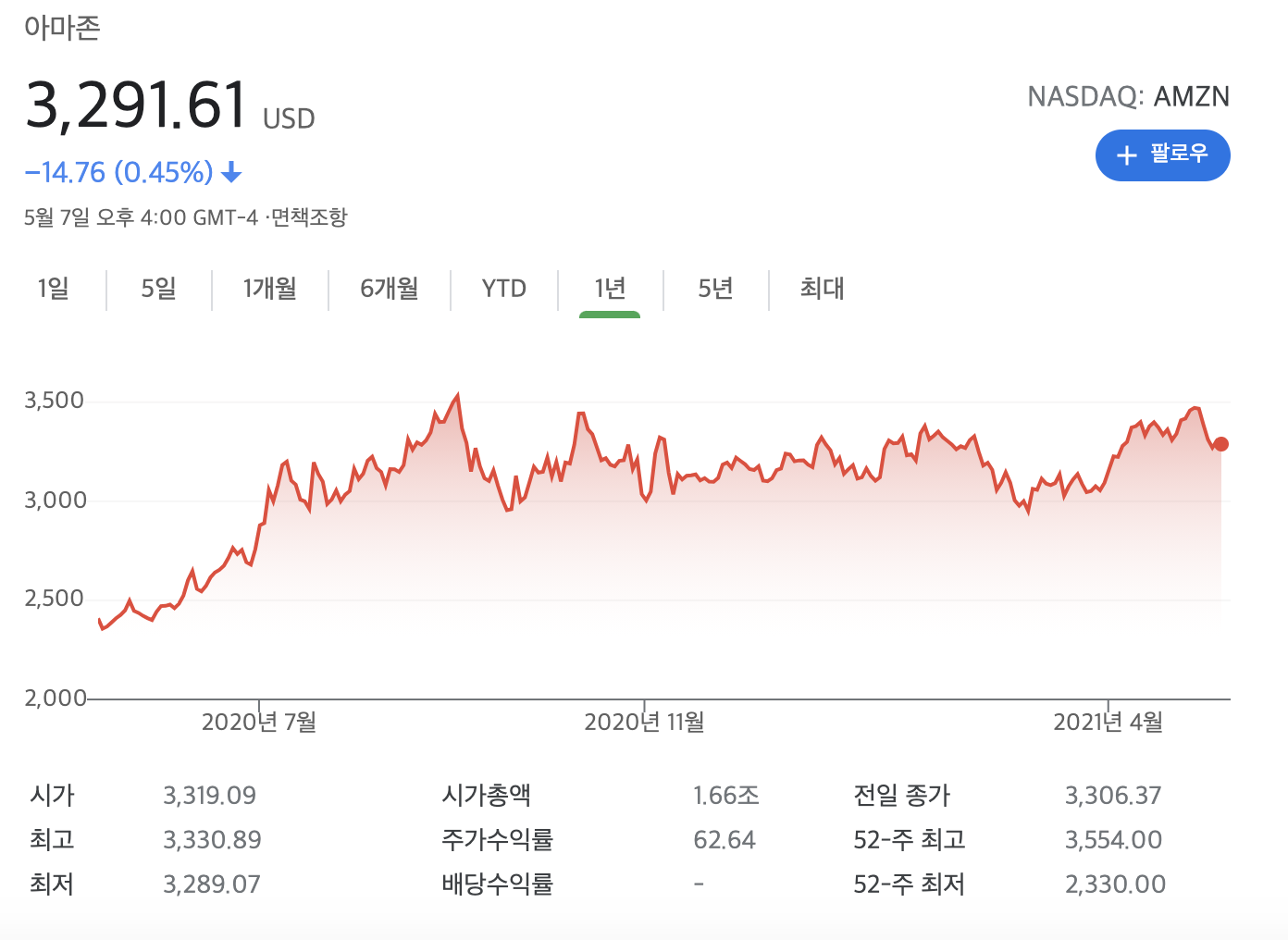Switch chart to 6개월 range
The image size is (1288, 940).
tap(390, 289)
